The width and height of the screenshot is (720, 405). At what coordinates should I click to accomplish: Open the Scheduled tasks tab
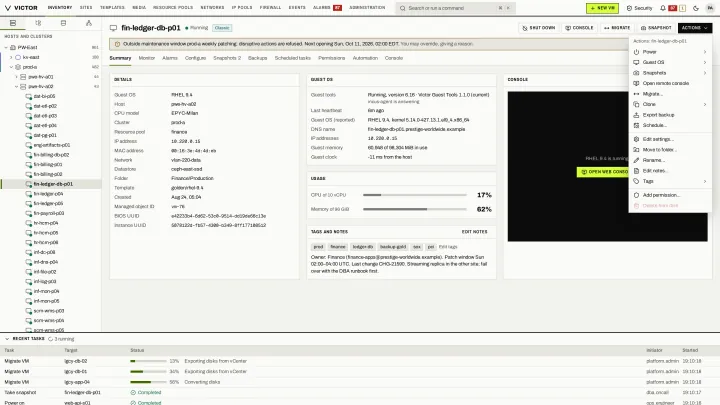(292, 58)
